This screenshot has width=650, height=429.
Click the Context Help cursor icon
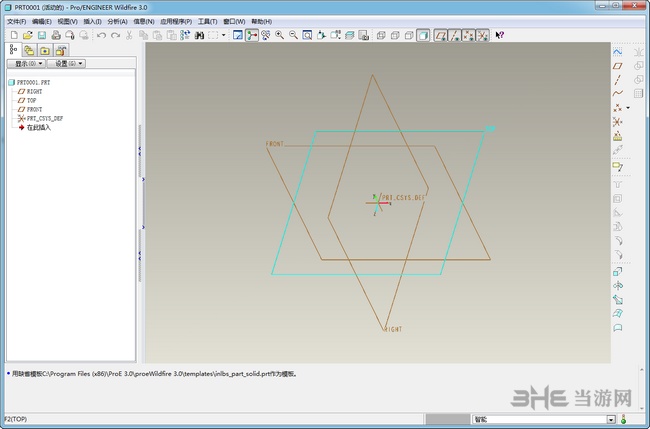(x=500, y=35)
